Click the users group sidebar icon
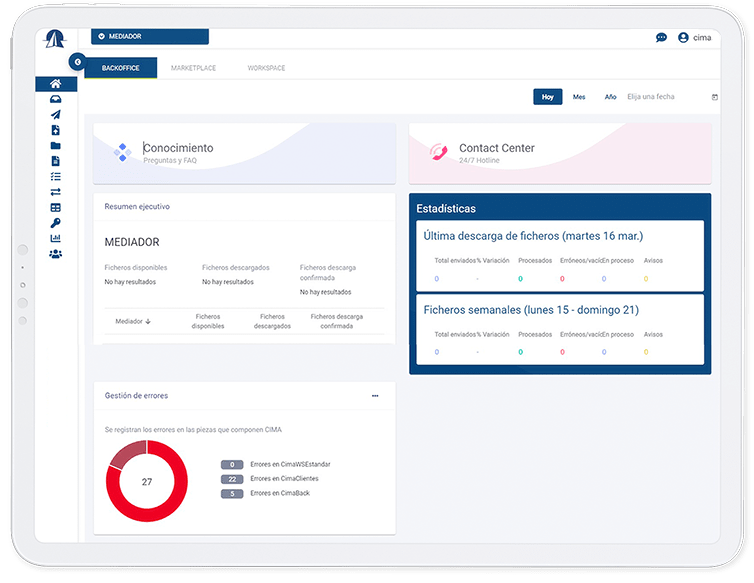Screen dimensions: 754x583 pyautogui.click(x=56, y=254)
